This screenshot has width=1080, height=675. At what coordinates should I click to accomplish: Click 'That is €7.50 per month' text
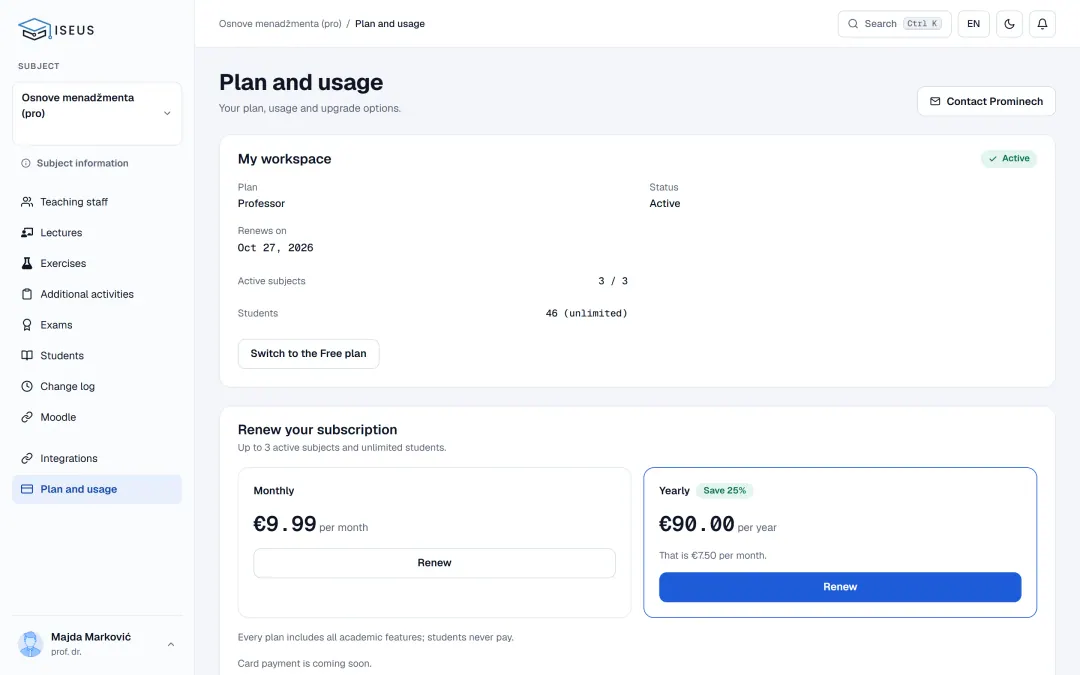713,555
